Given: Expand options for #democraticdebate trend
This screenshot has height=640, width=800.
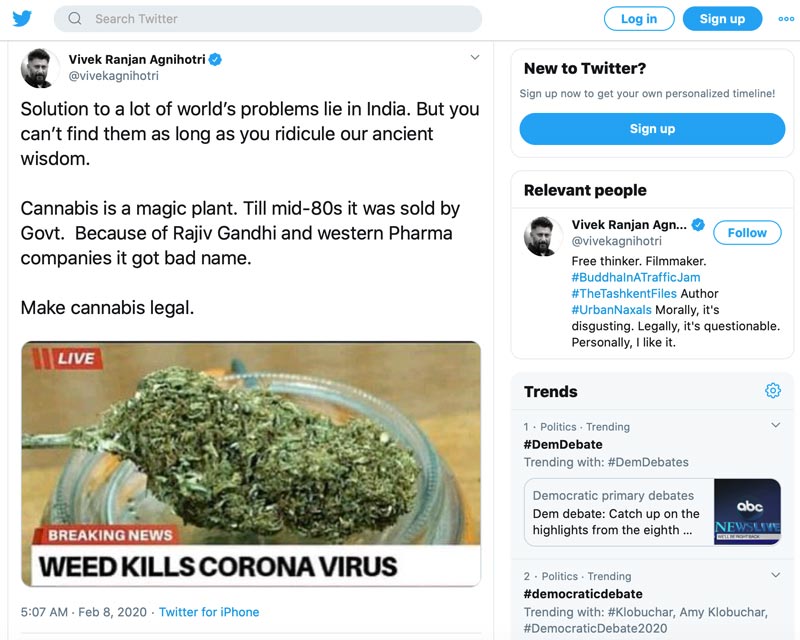Looking at the screenshot, I should (x=775, y=575).
